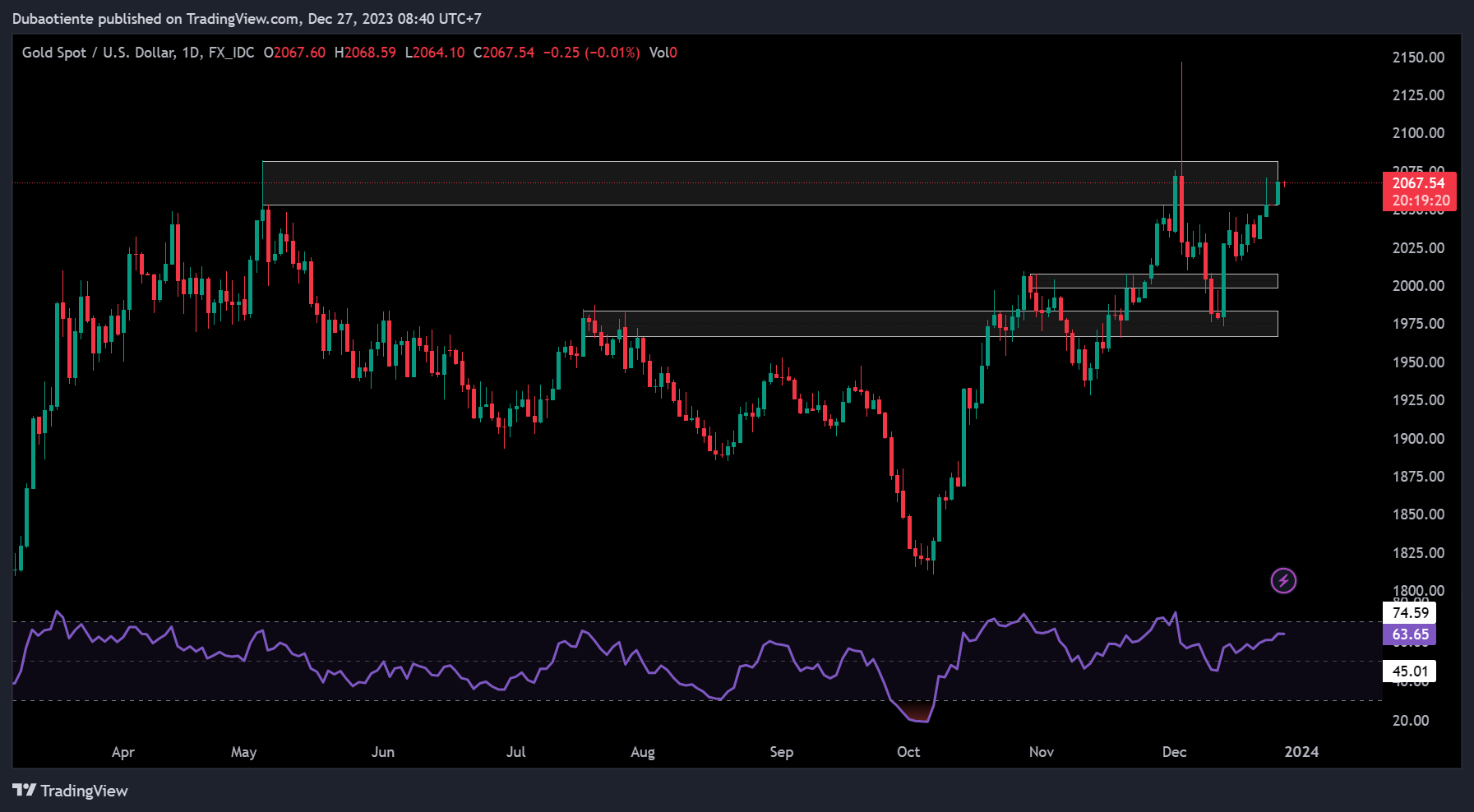Click the Vol0 volume label
This screenshot has width=1474, height=812.
point(663,53)
